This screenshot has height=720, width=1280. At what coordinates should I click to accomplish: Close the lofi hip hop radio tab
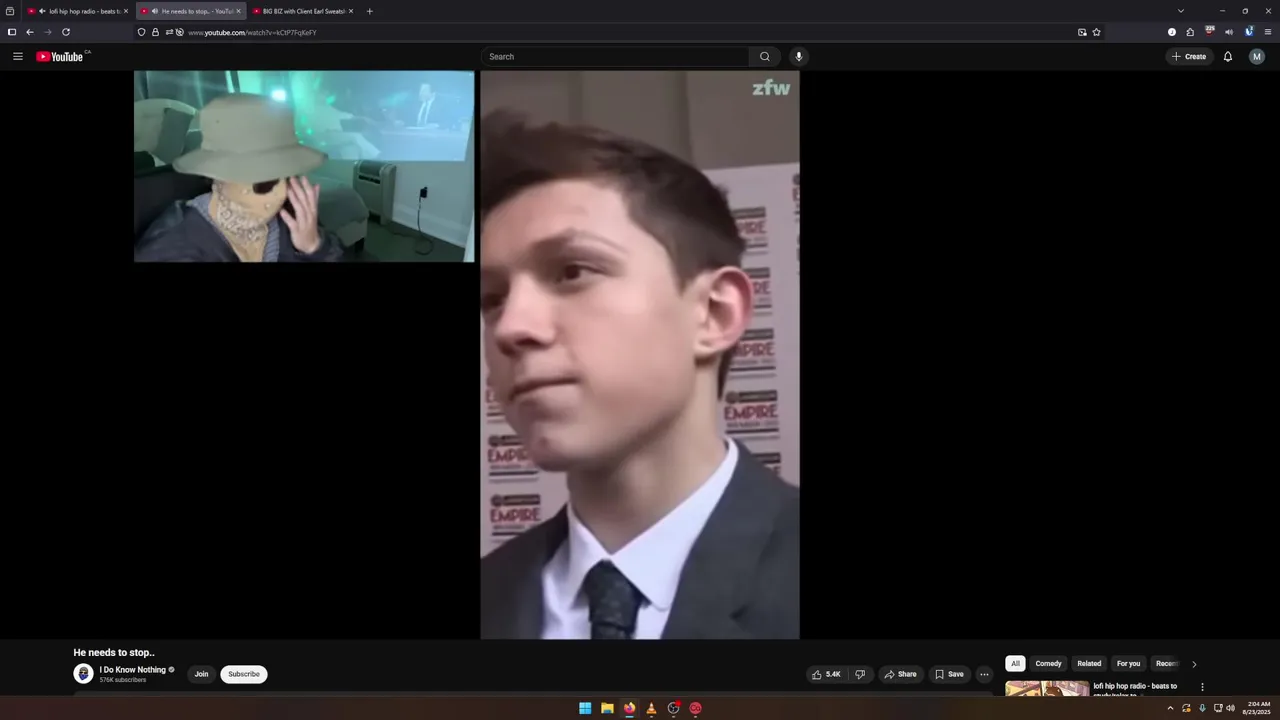click(126, 11)
